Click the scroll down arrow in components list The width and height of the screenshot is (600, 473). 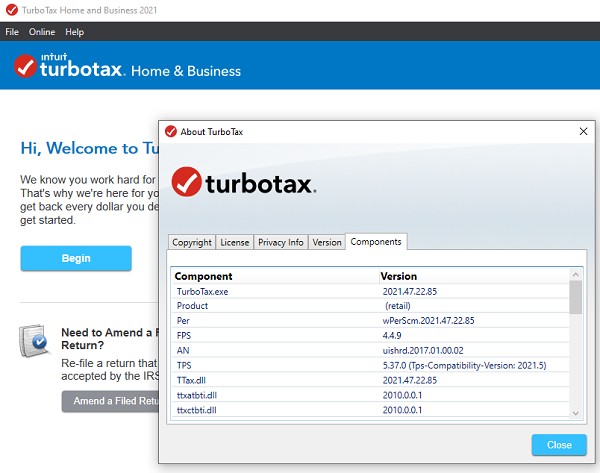tap(575, 413)
